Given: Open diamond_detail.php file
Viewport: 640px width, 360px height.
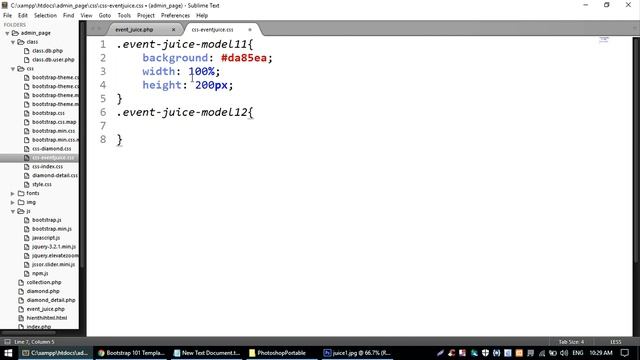Looking at the screenshot, I should [51, 300].
